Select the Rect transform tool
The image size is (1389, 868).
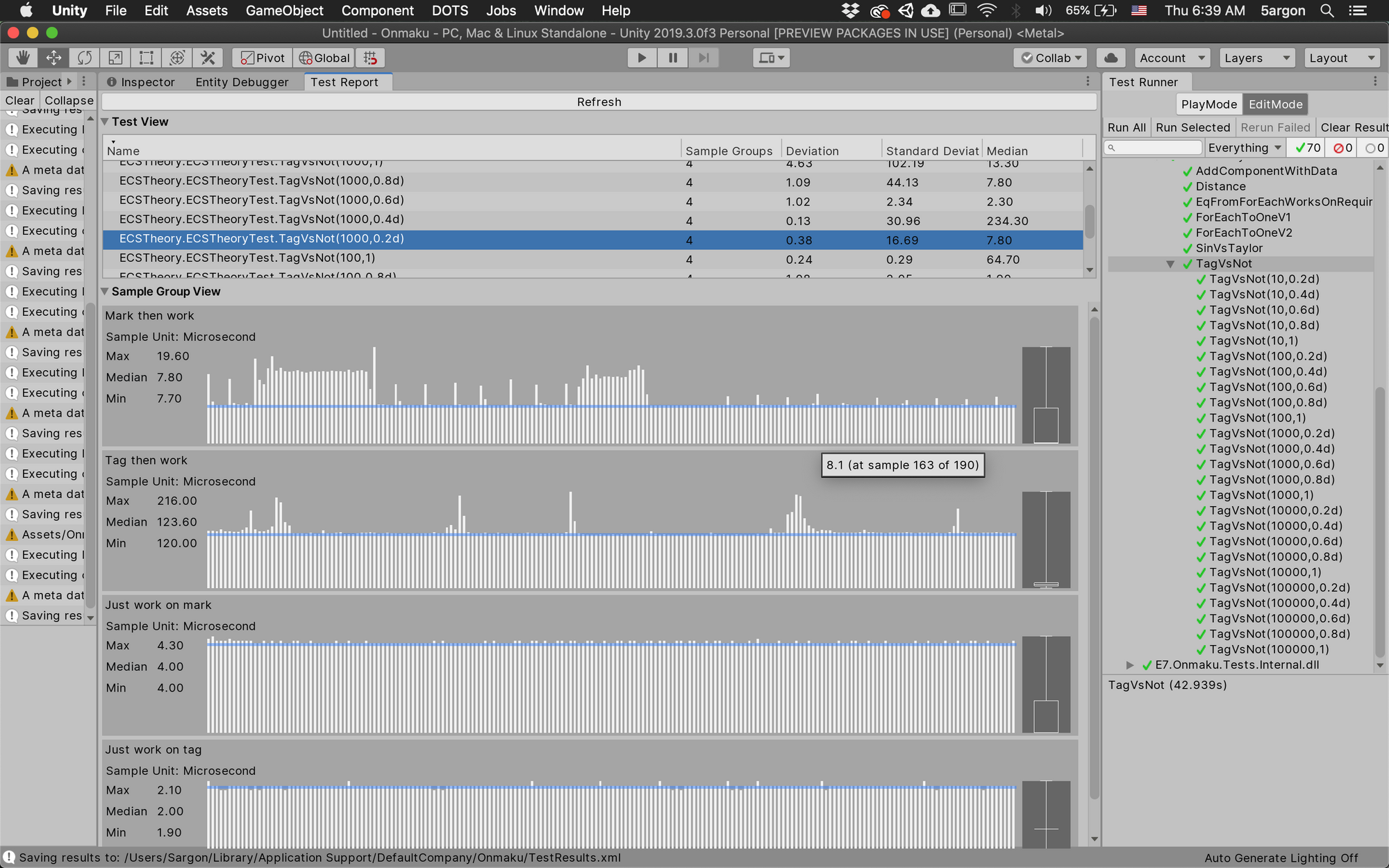point(145,58)
